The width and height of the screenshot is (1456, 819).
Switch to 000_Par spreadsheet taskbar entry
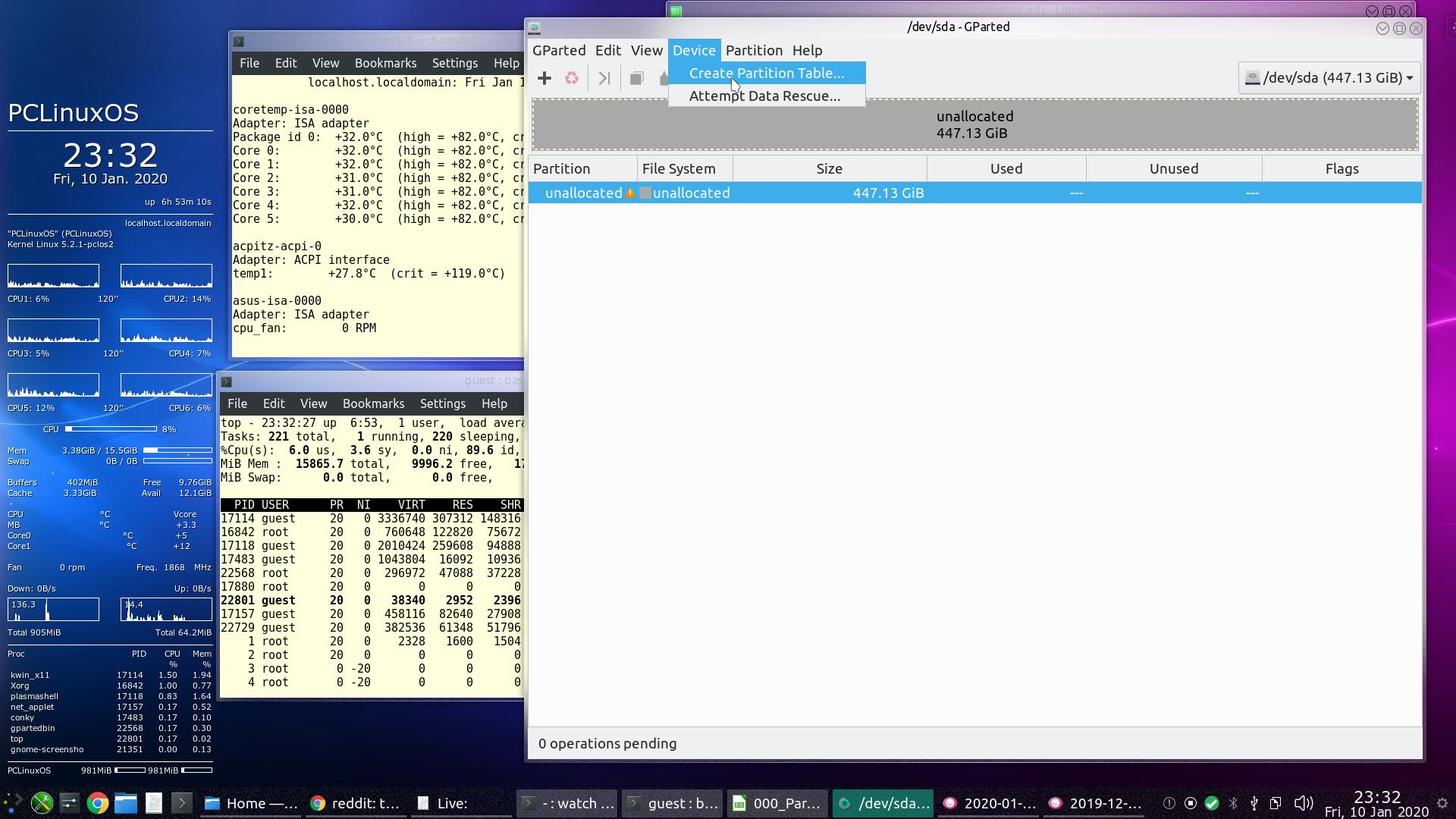click(779, 804)
